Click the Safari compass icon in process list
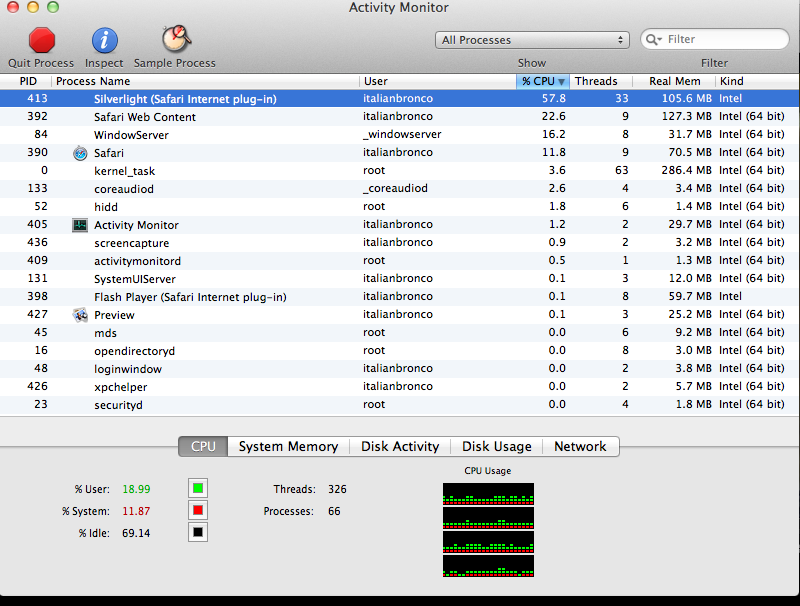 coord(80,153)
